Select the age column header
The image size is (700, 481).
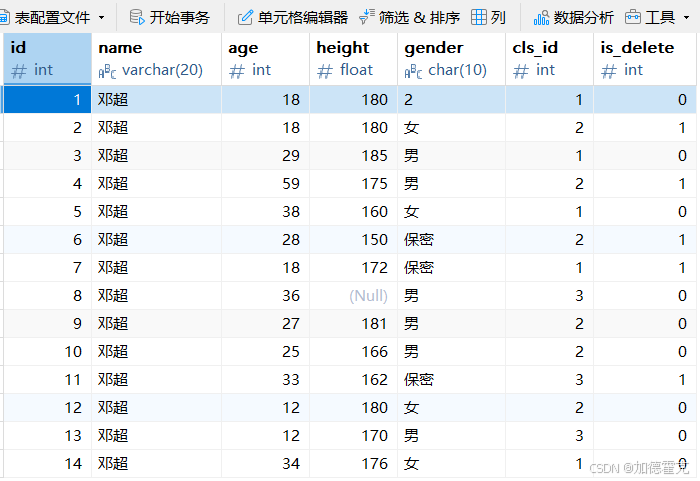coord(265,59)
